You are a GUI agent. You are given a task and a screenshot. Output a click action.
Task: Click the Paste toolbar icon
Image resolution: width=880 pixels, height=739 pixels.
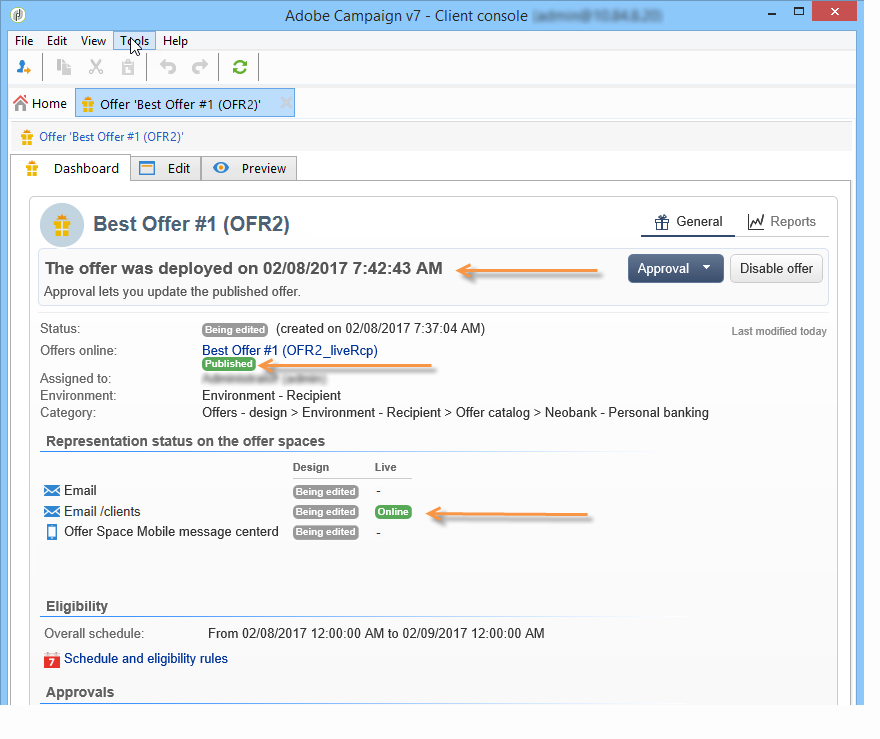(x=128, y=67)
